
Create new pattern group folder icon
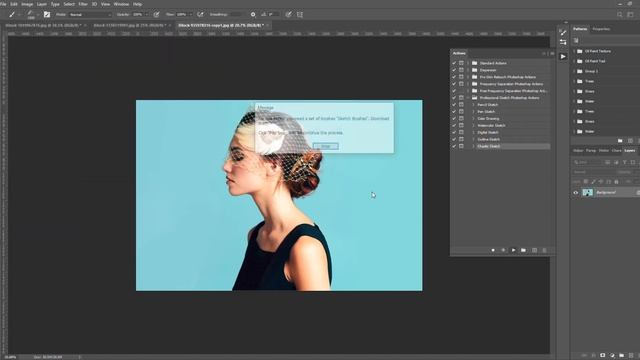pos(620,140)
